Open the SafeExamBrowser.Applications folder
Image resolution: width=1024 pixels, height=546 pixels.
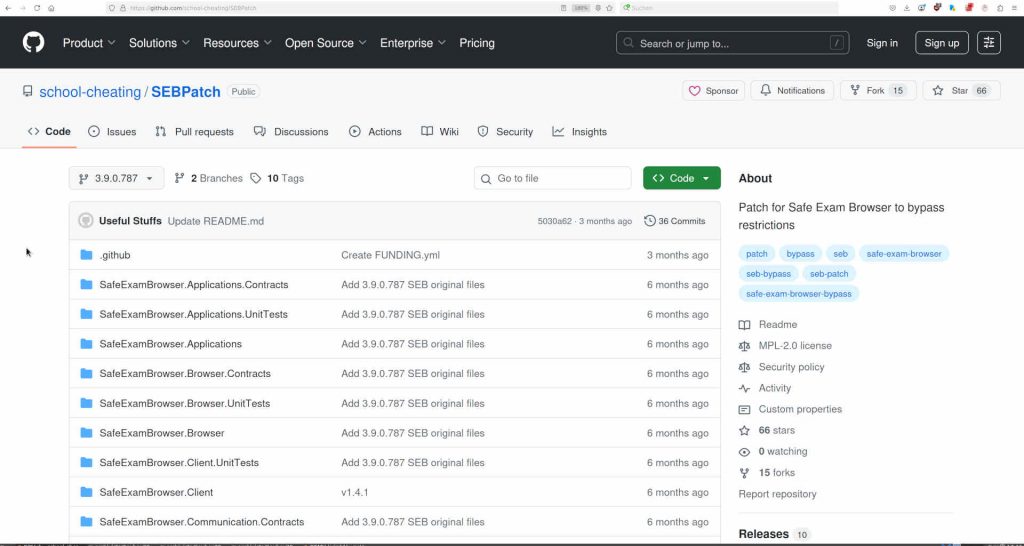coord(170,344)
